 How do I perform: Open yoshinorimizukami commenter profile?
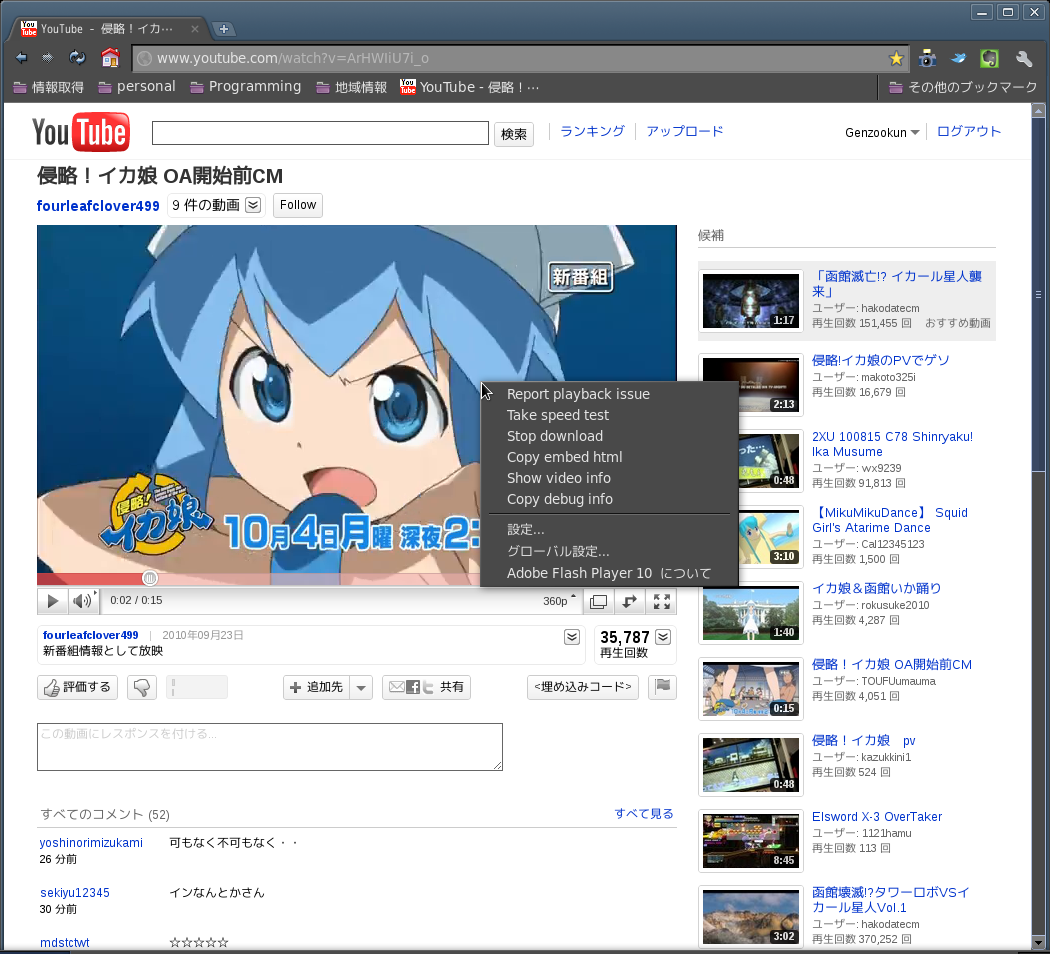91,843
